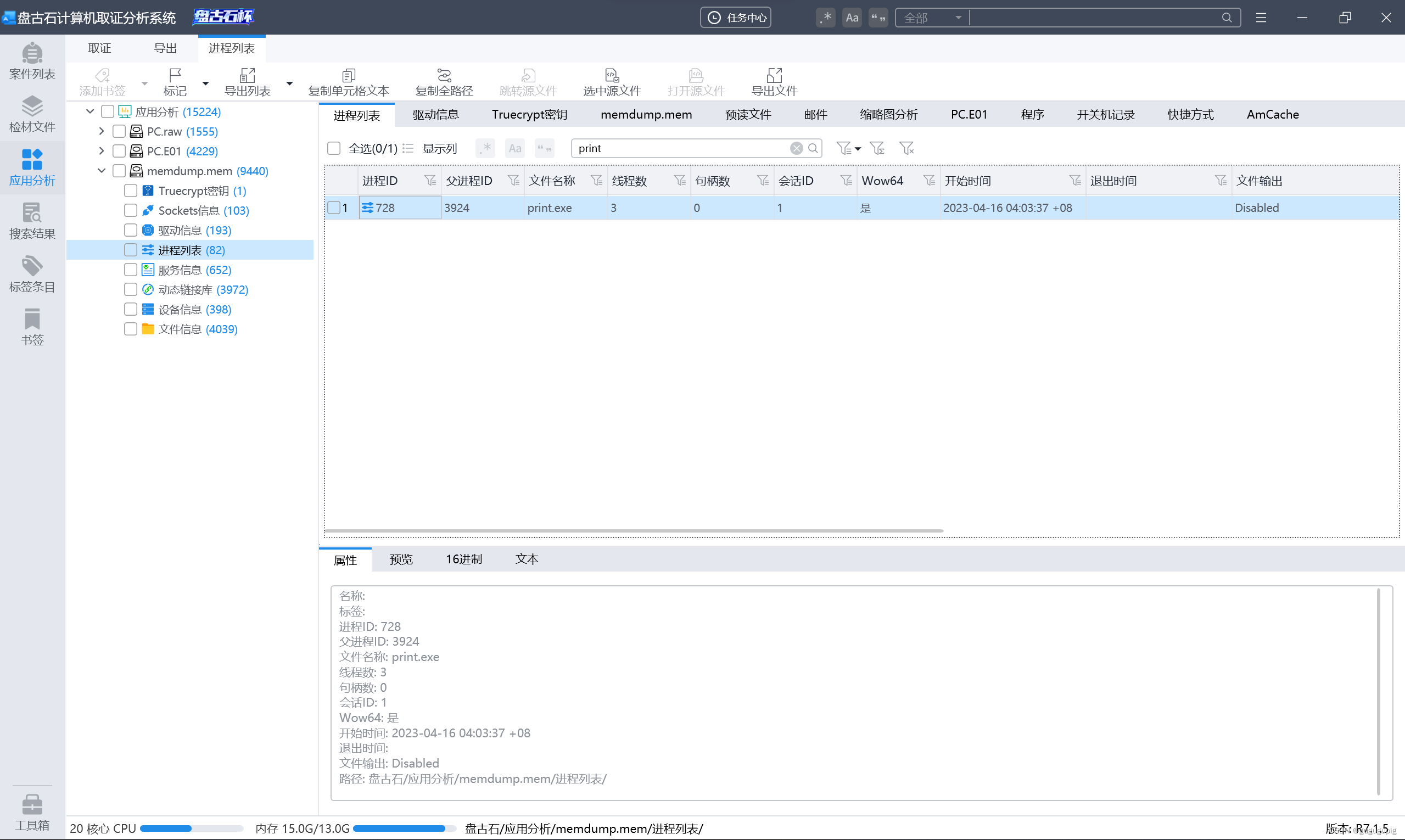Image resolution: width=1405 pixels, height=840 pixels.
Task: Switch to the Truecrypt密钥 tab
Action: [529, 114]
